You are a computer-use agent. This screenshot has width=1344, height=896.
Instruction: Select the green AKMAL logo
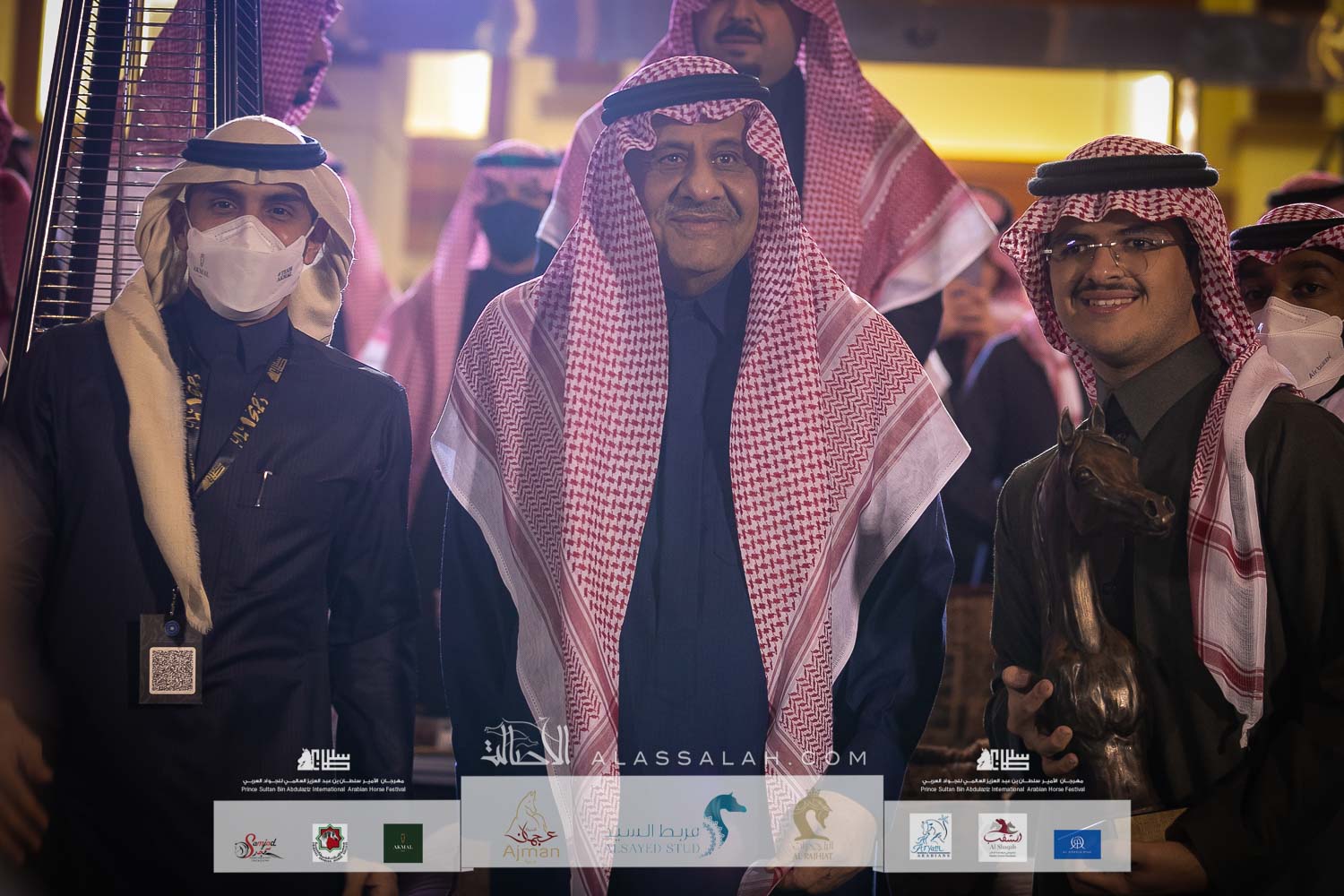coord(402,843)
